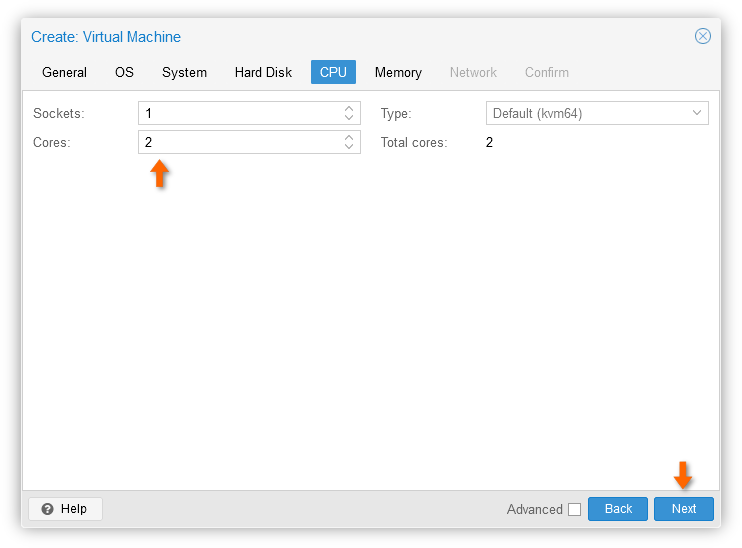Click the Next button
The width and height of the screenshot is (742, 548).
click(x=683, y=509)
